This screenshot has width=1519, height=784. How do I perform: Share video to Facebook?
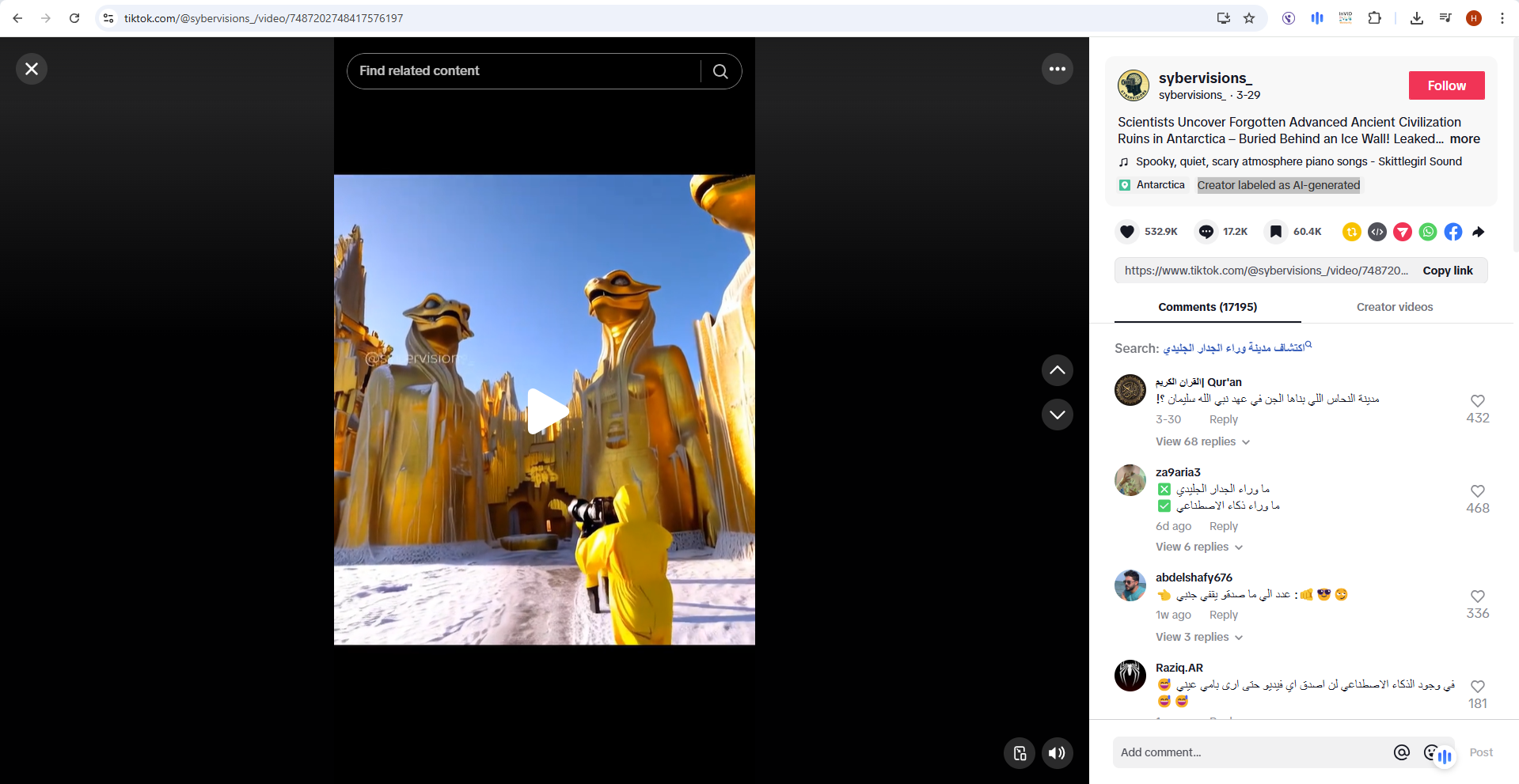coord(1453,232)
